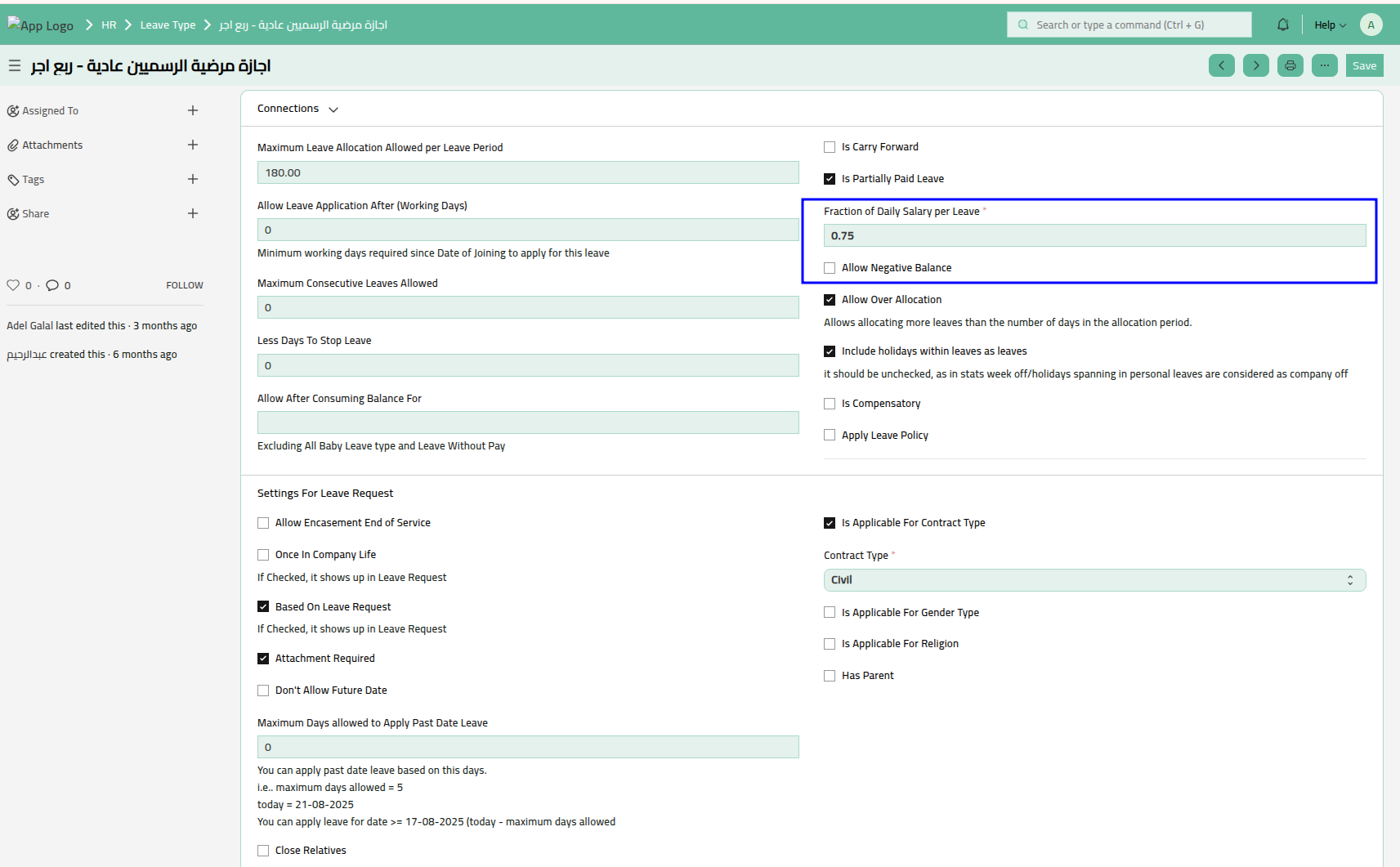Uncheck the Attachment Required checkbox
Image resolution: width=1400 pixels, height=867 pixels.
263,659
